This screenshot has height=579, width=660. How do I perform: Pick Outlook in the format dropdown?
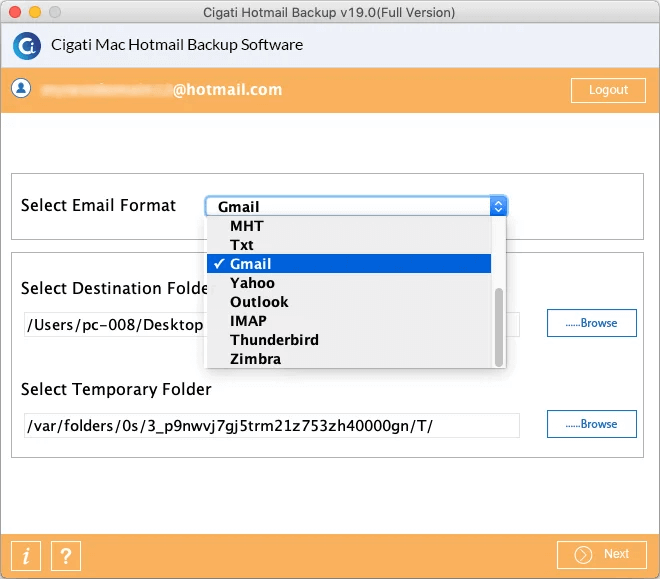point(349,302)
